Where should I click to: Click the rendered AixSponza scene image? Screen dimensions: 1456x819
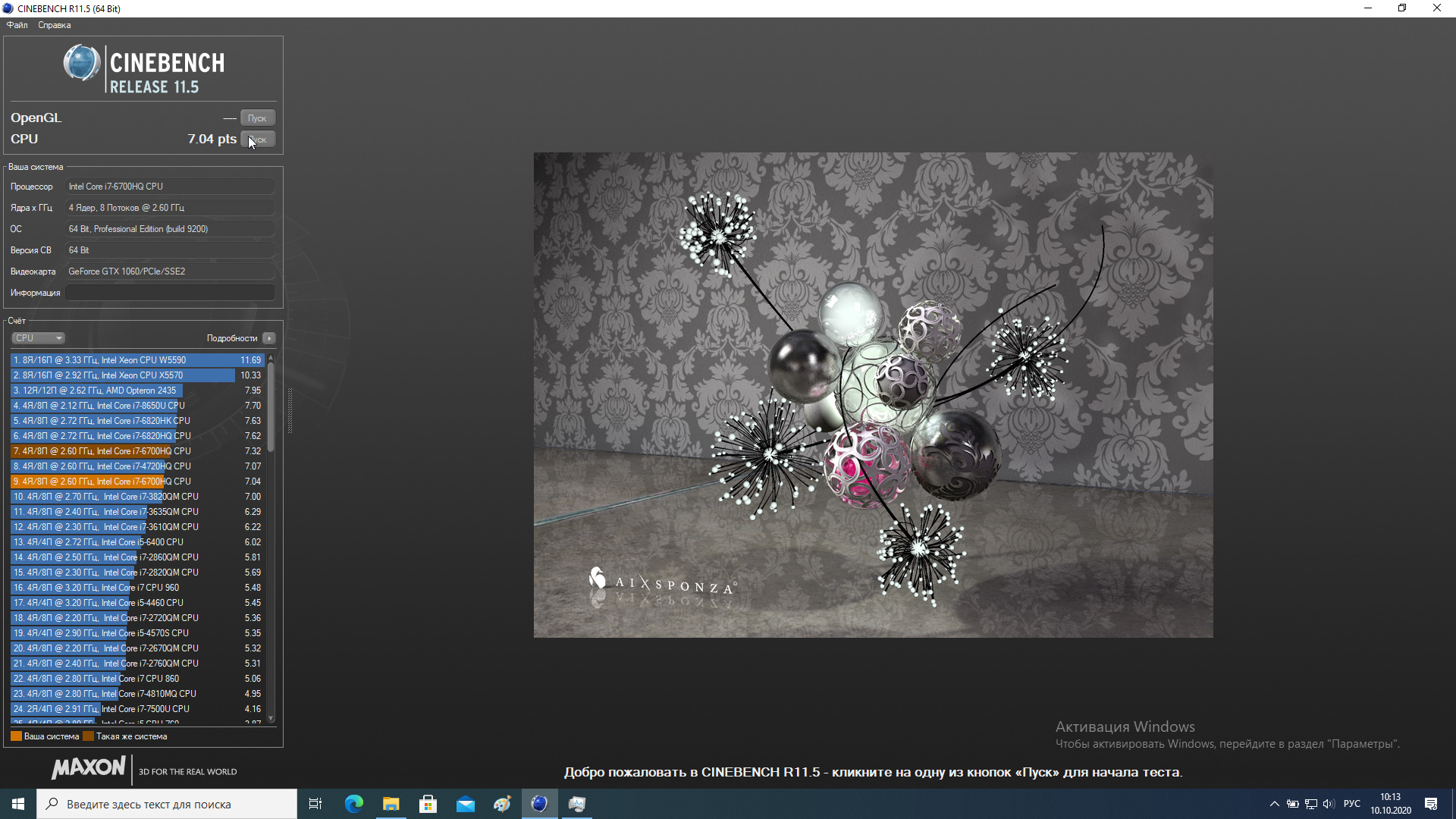click(x=873, y=395)
